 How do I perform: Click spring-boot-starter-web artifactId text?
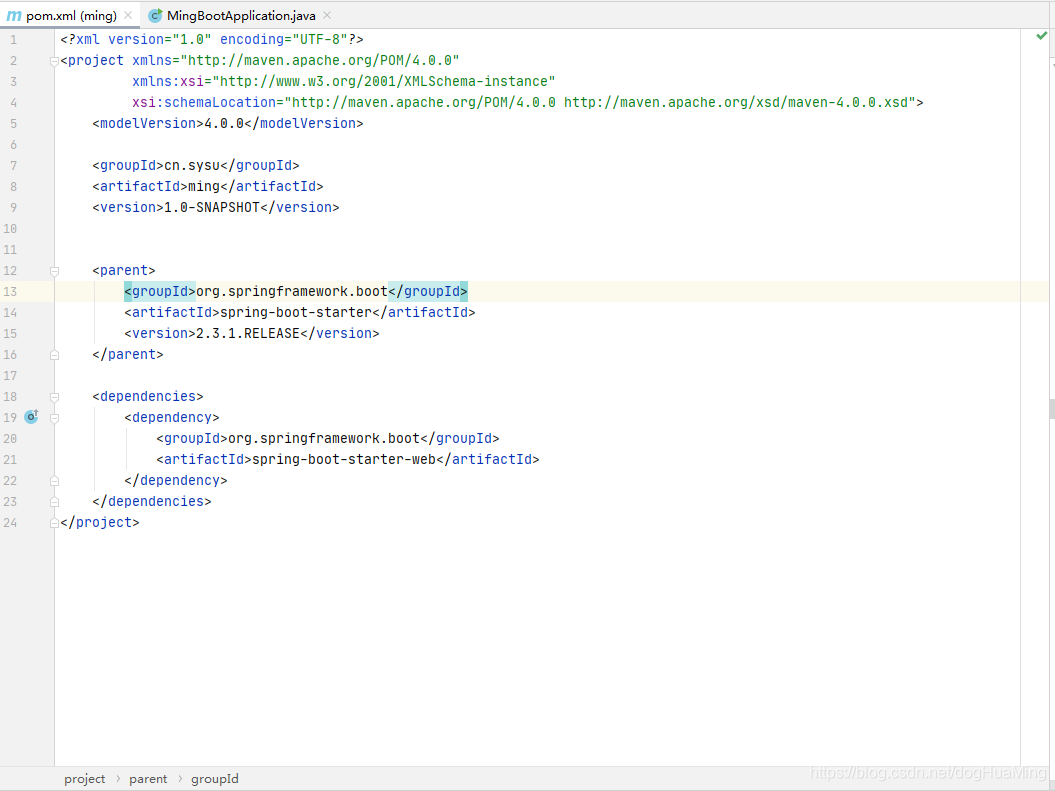[x=344, y=459]
